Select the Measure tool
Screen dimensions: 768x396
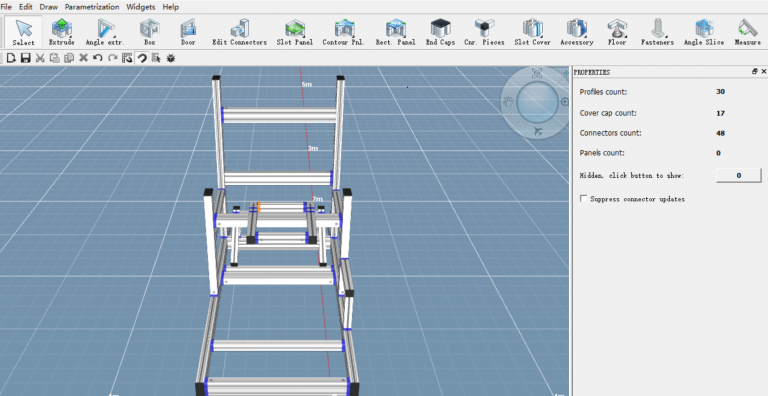click(747, 32)
